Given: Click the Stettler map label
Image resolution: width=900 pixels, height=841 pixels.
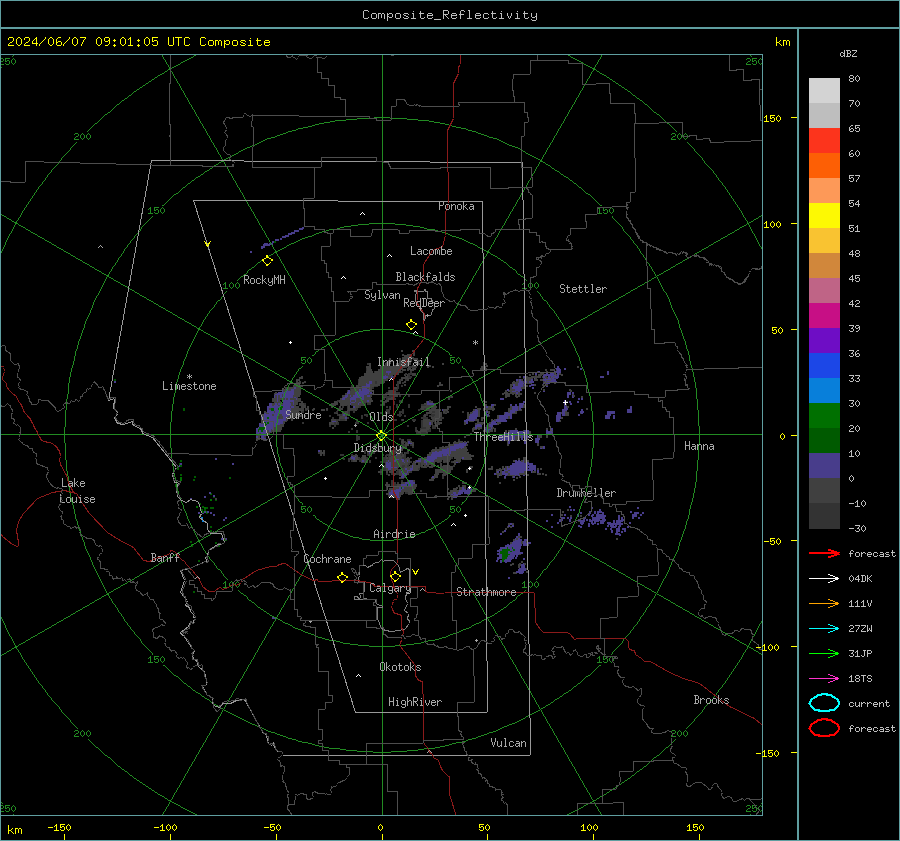Looking at the screenshot, I should coord(583,289).
